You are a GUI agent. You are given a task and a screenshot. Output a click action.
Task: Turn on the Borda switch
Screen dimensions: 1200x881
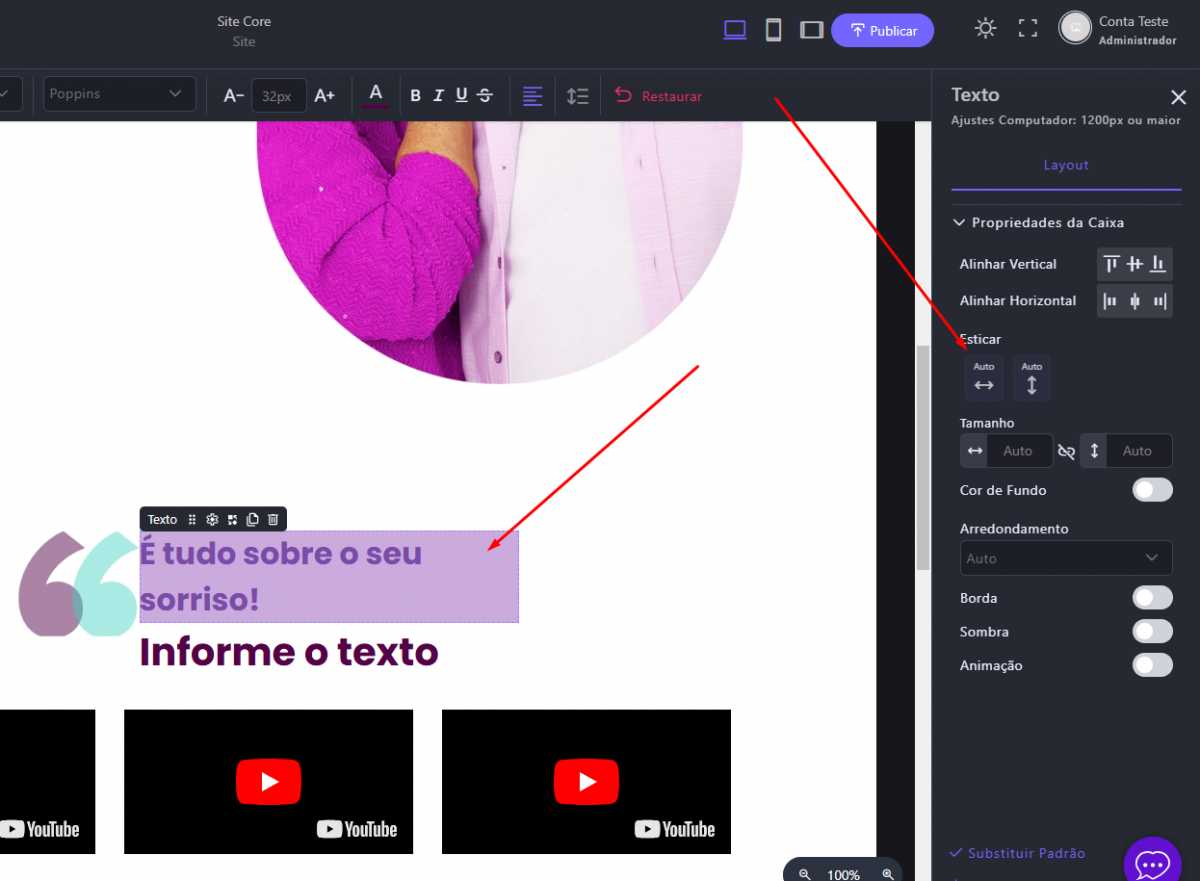tap(1152, 598)
